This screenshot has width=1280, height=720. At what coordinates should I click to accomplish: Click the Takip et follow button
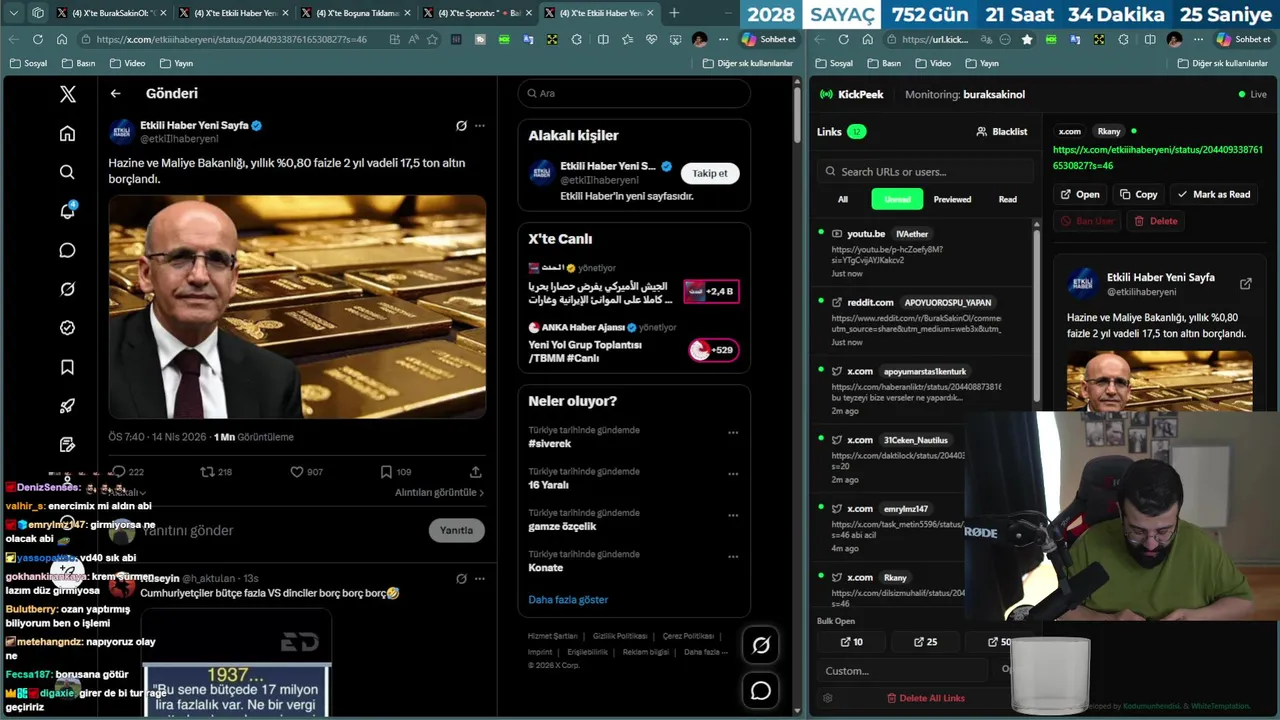coord(710,173)
